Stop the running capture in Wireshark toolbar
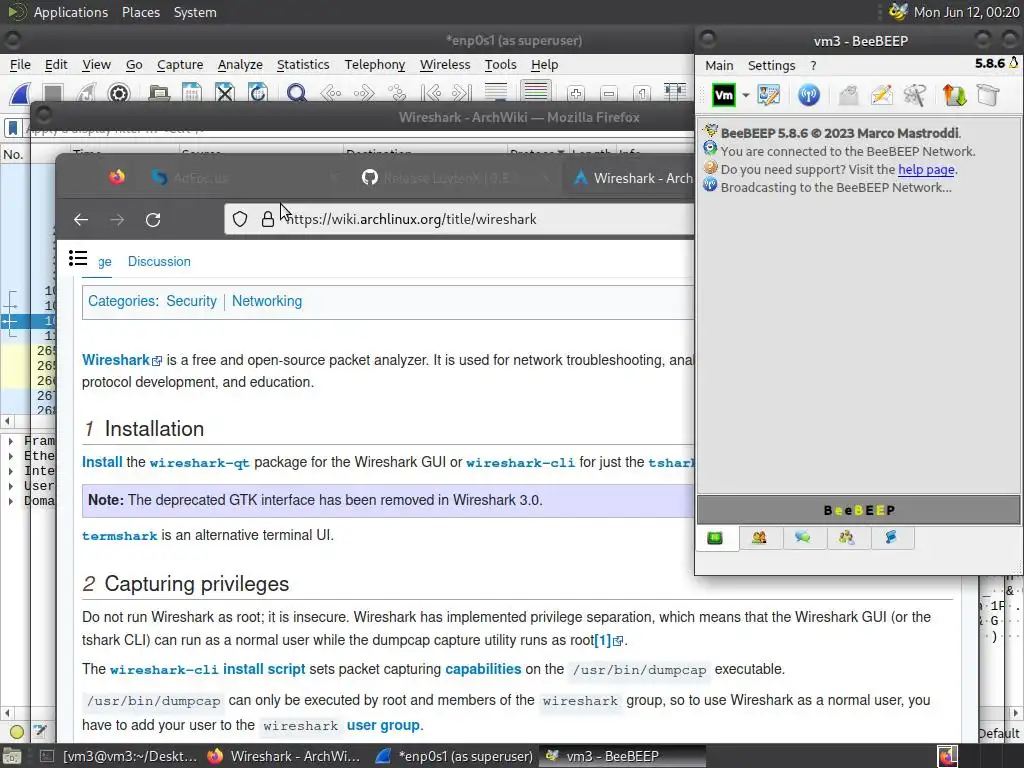1024x768 pixels. pos(53,93)
